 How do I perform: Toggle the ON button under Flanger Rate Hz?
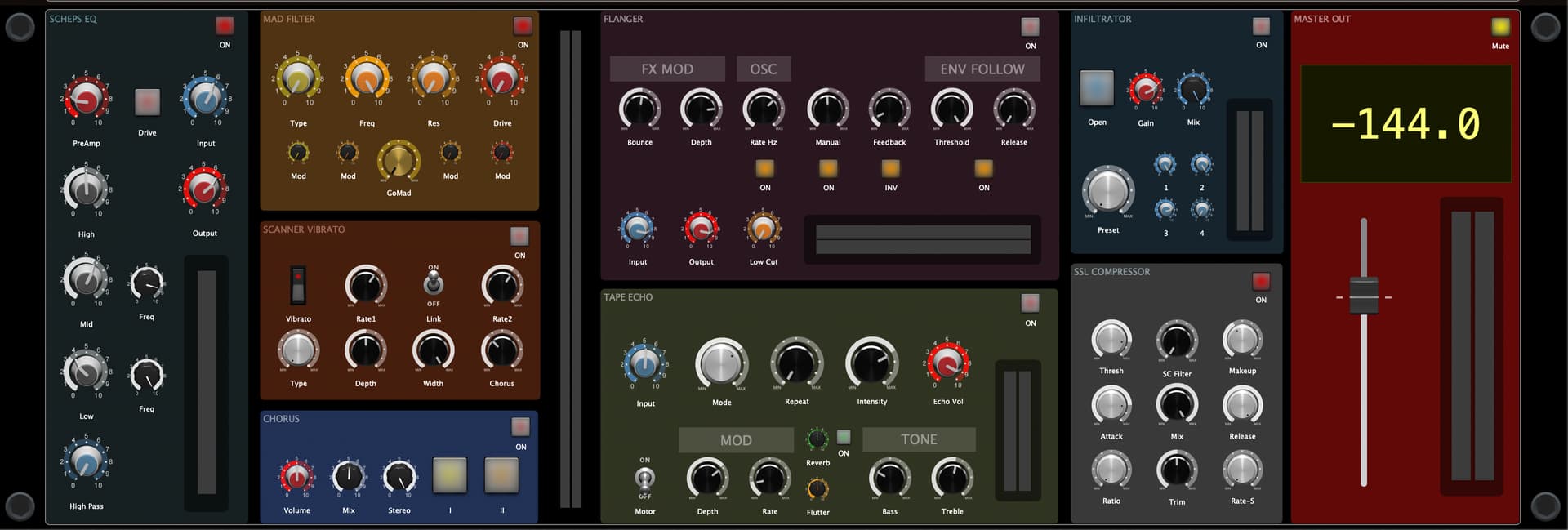(764, 168)
